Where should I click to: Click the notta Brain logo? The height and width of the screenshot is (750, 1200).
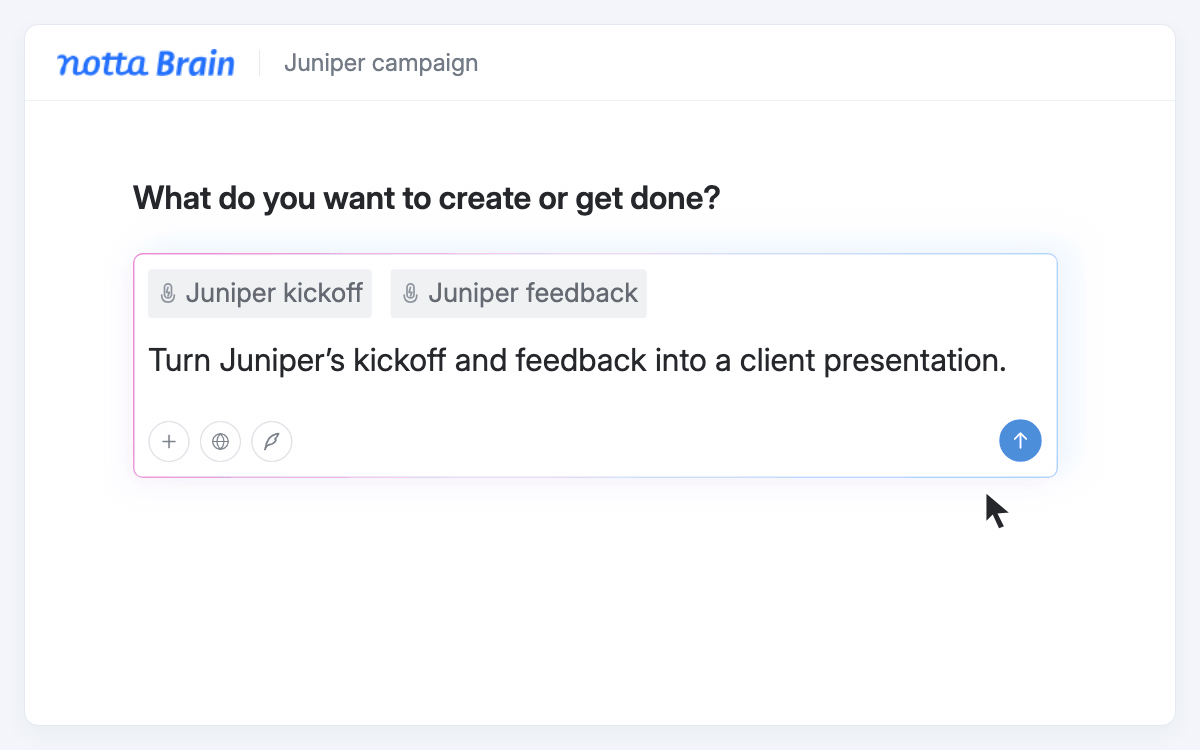click(146, 63)
